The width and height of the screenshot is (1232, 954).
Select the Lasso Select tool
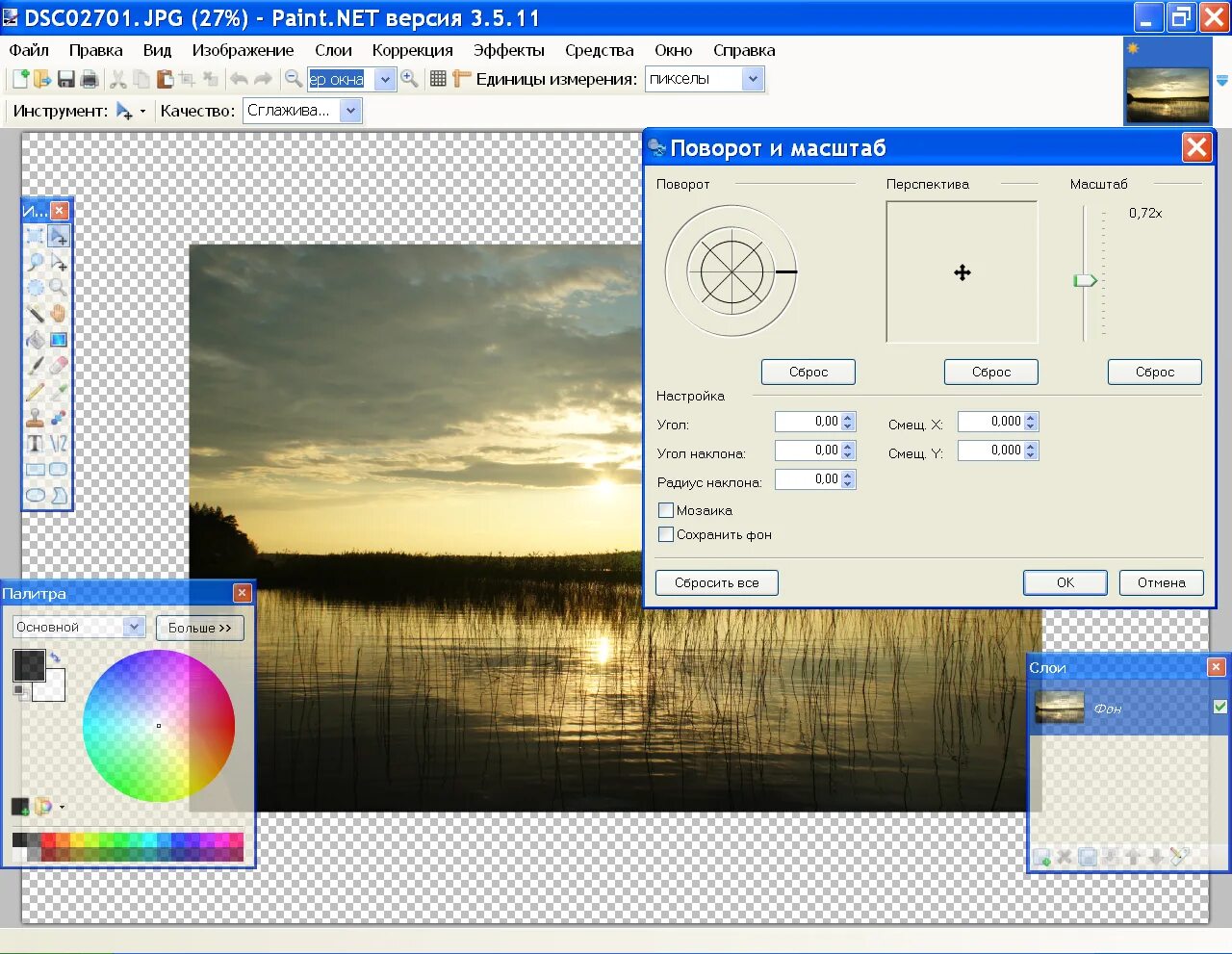coord(36,262)
